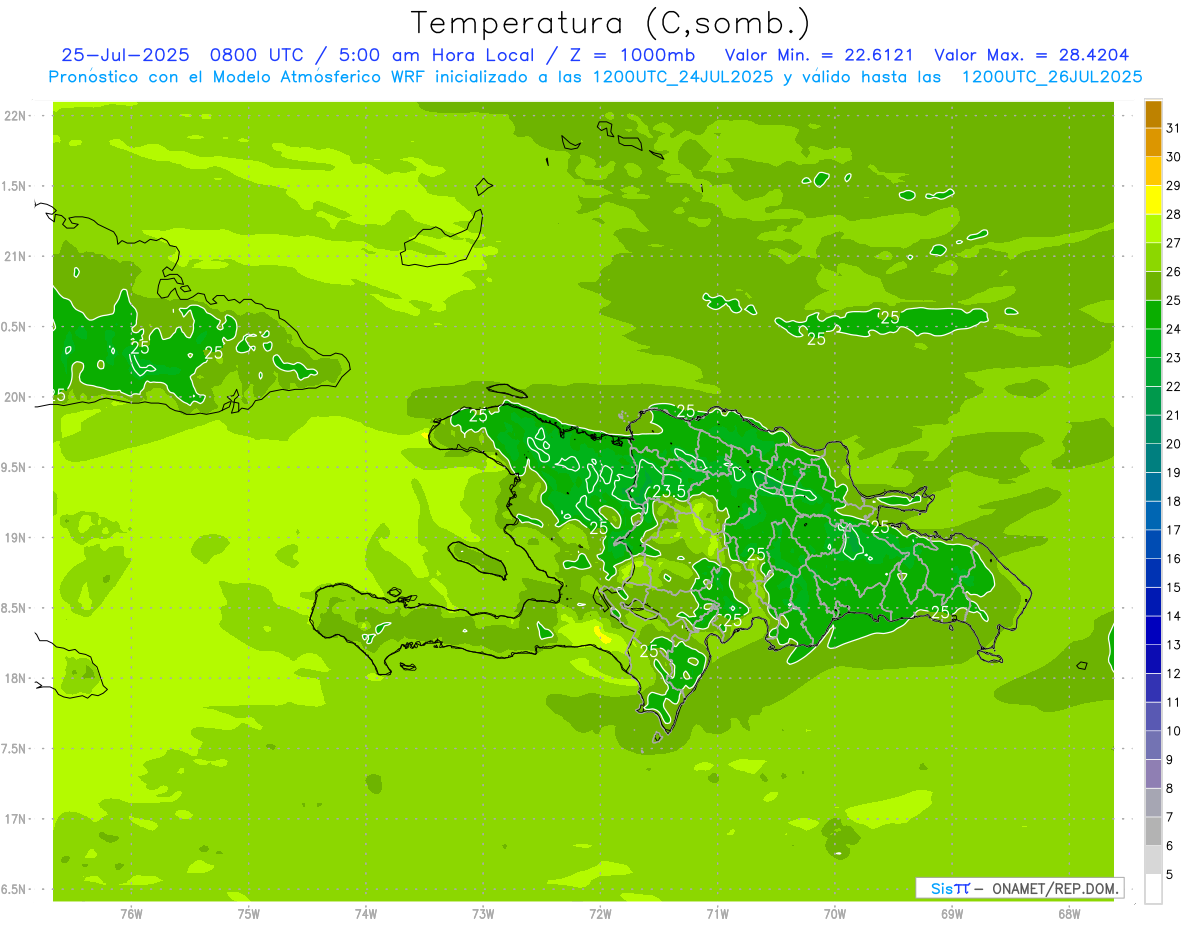
Task: Click the "18N" latitude axis label
Action: pyautogui.click(x=15, y=678)
